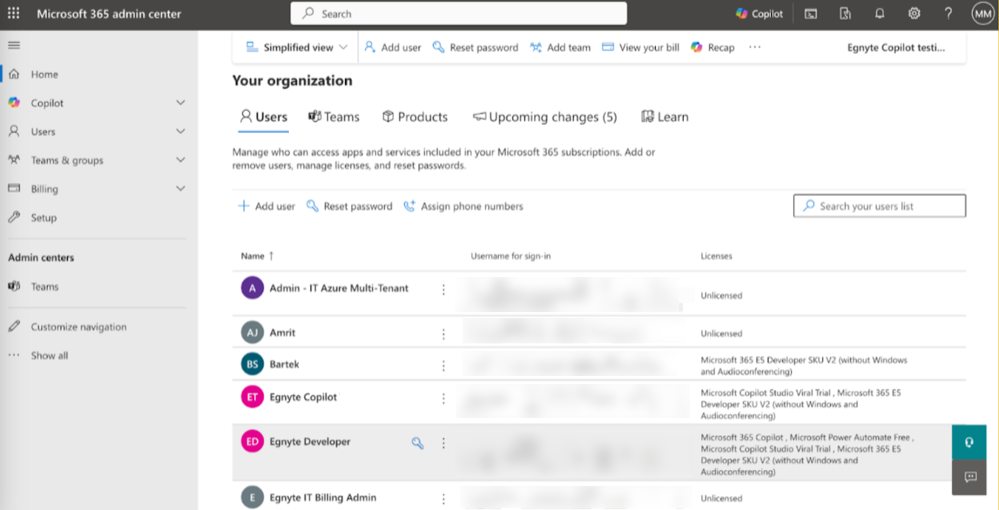Open the help & support headset button
This screenshot has height=510, width=999.
[x=969, y=442]
